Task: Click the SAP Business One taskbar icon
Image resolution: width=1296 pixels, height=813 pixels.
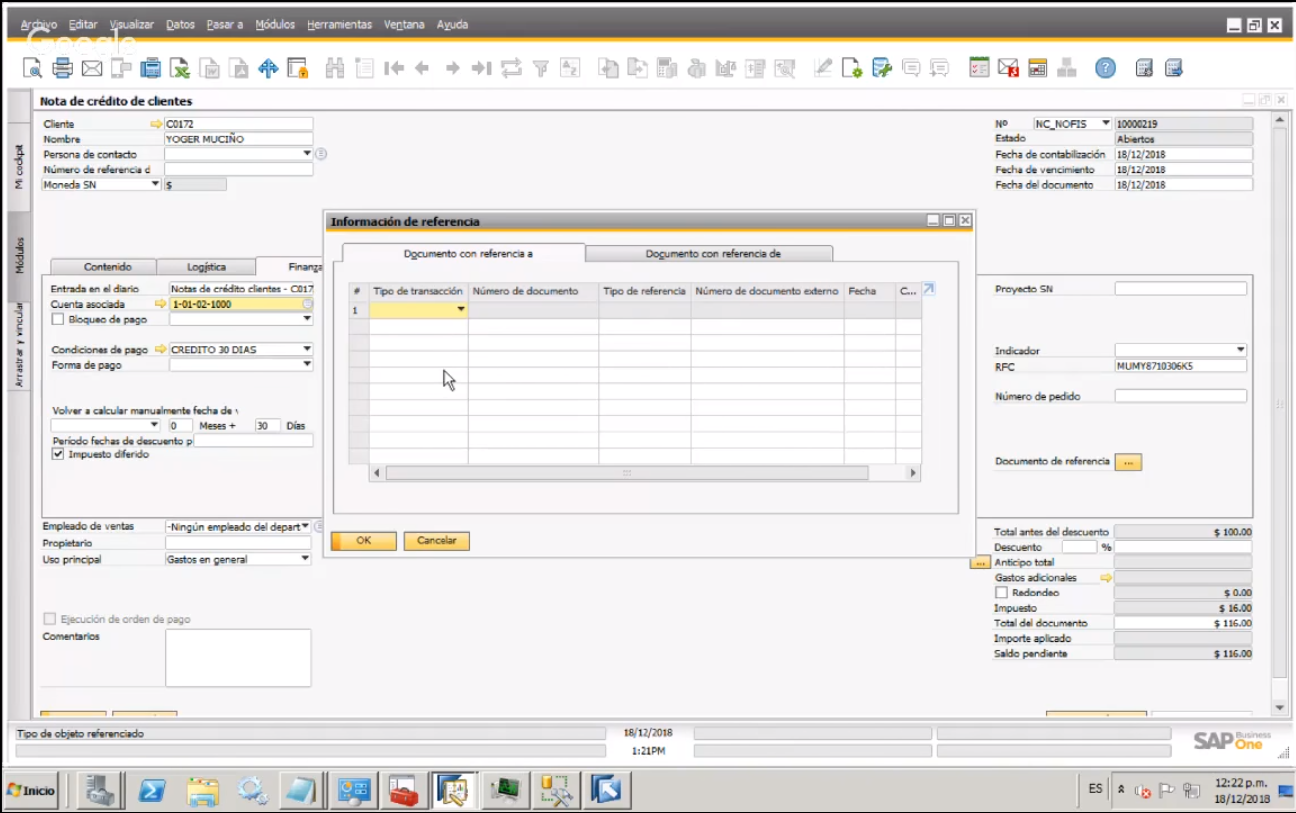Action: coord(455,790)
